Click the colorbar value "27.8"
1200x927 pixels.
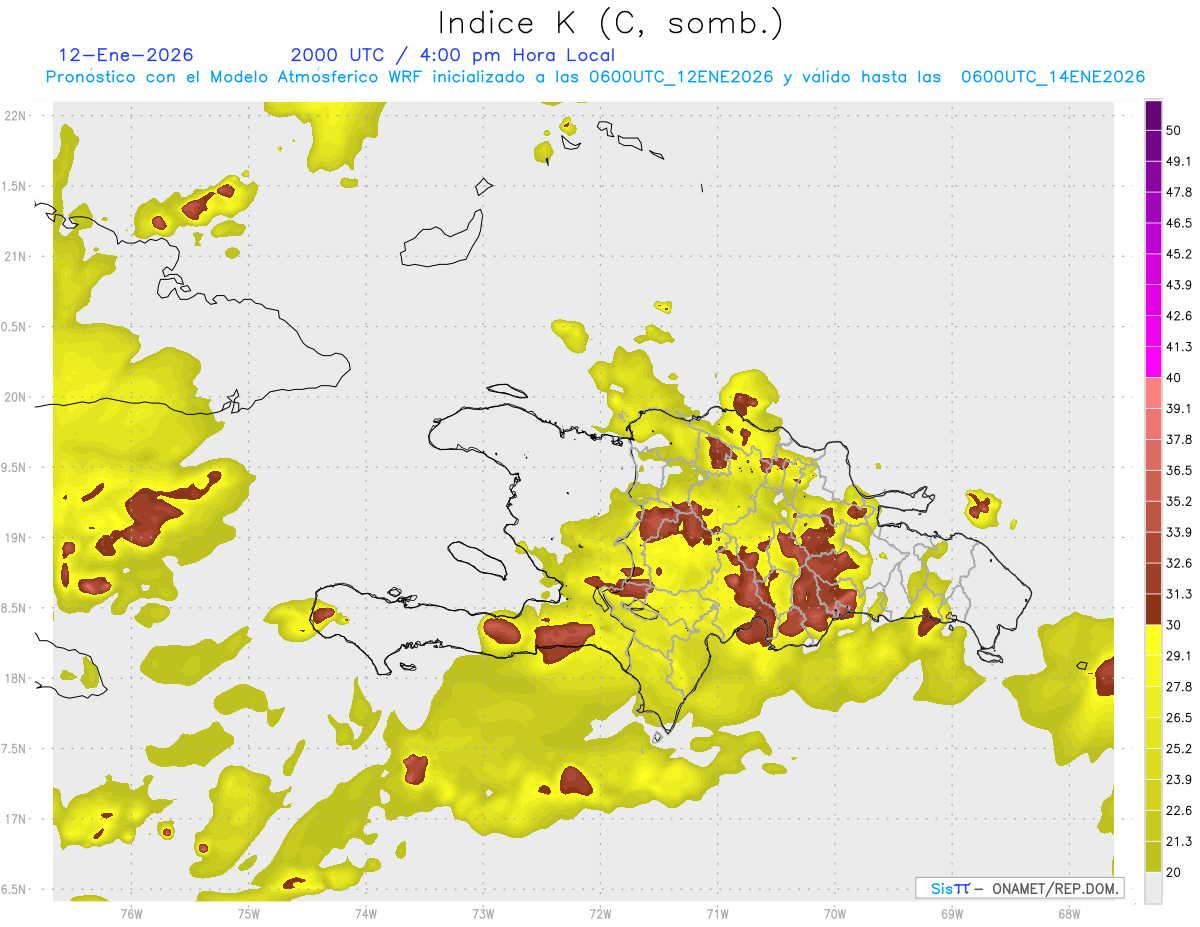[x=1179, y=687]
